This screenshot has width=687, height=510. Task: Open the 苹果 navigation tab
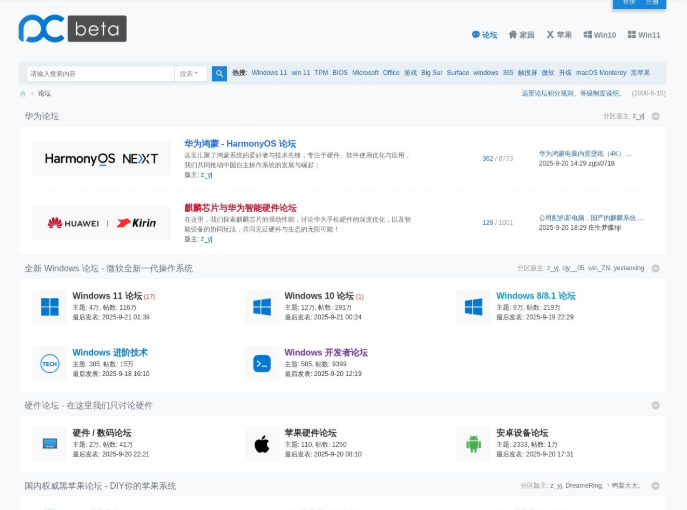click(559, 35)
